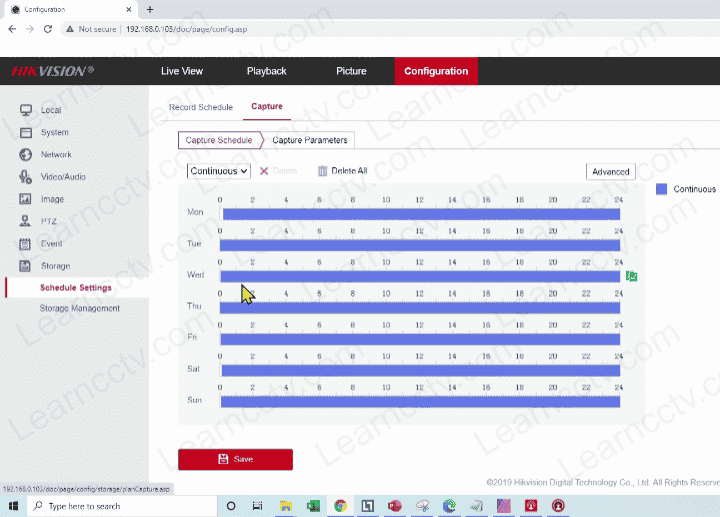Click the Local monitor icon in sidebar

(26, 110)
